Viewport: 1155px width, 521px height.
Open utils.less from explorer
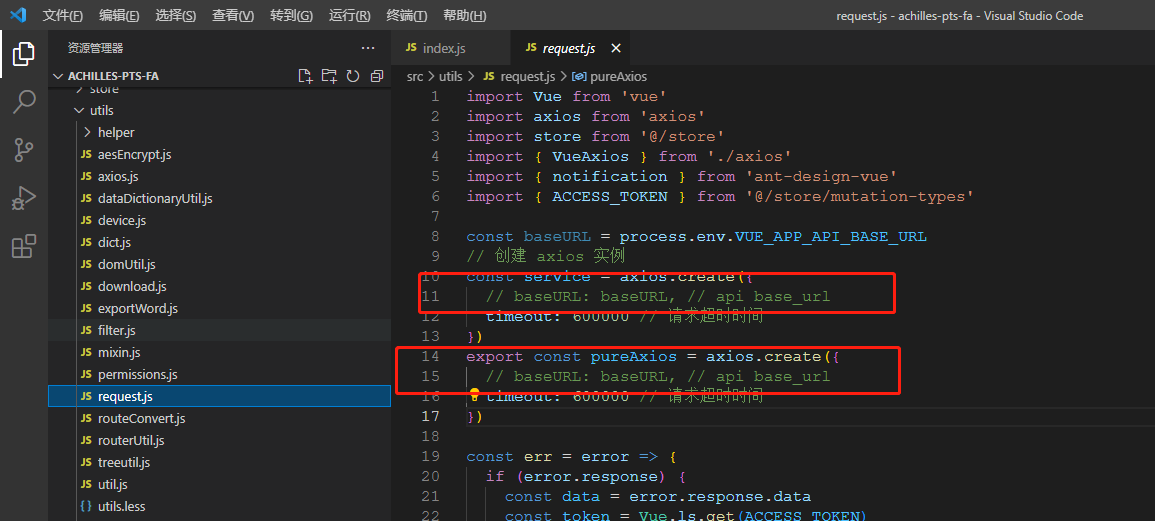tap(220, 507)
